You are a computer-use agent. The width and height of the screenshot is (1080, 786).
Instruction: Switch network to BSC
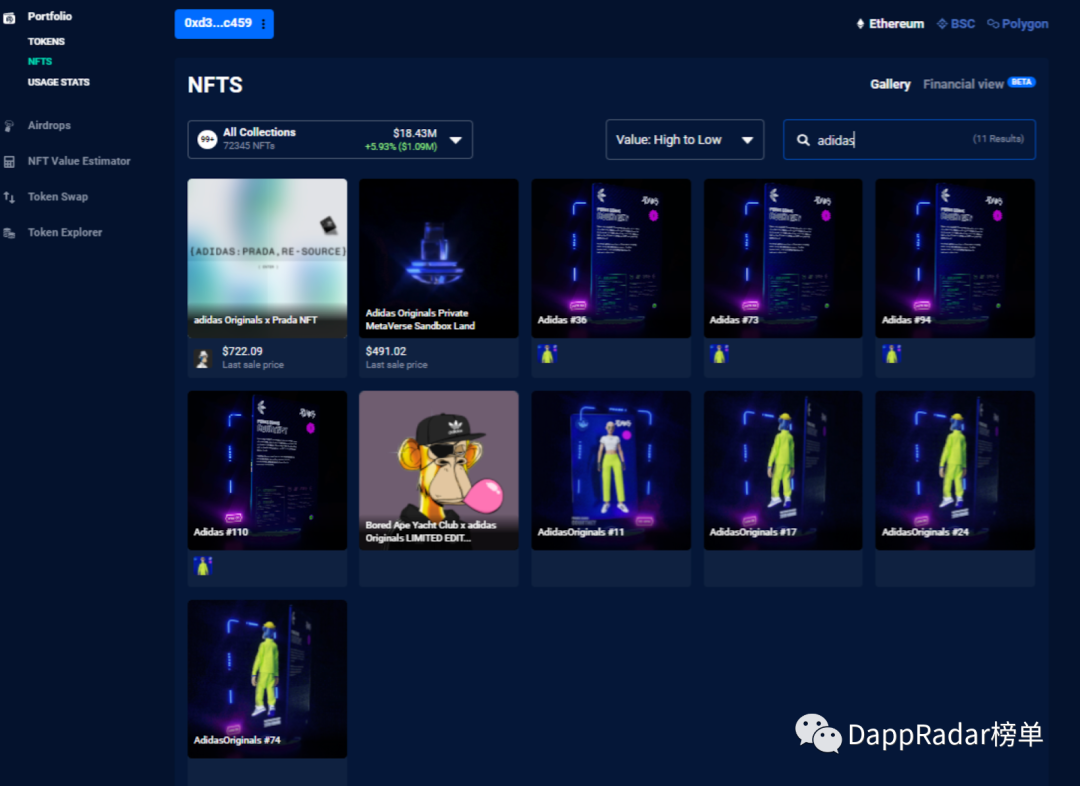click(x=956, y=24)
